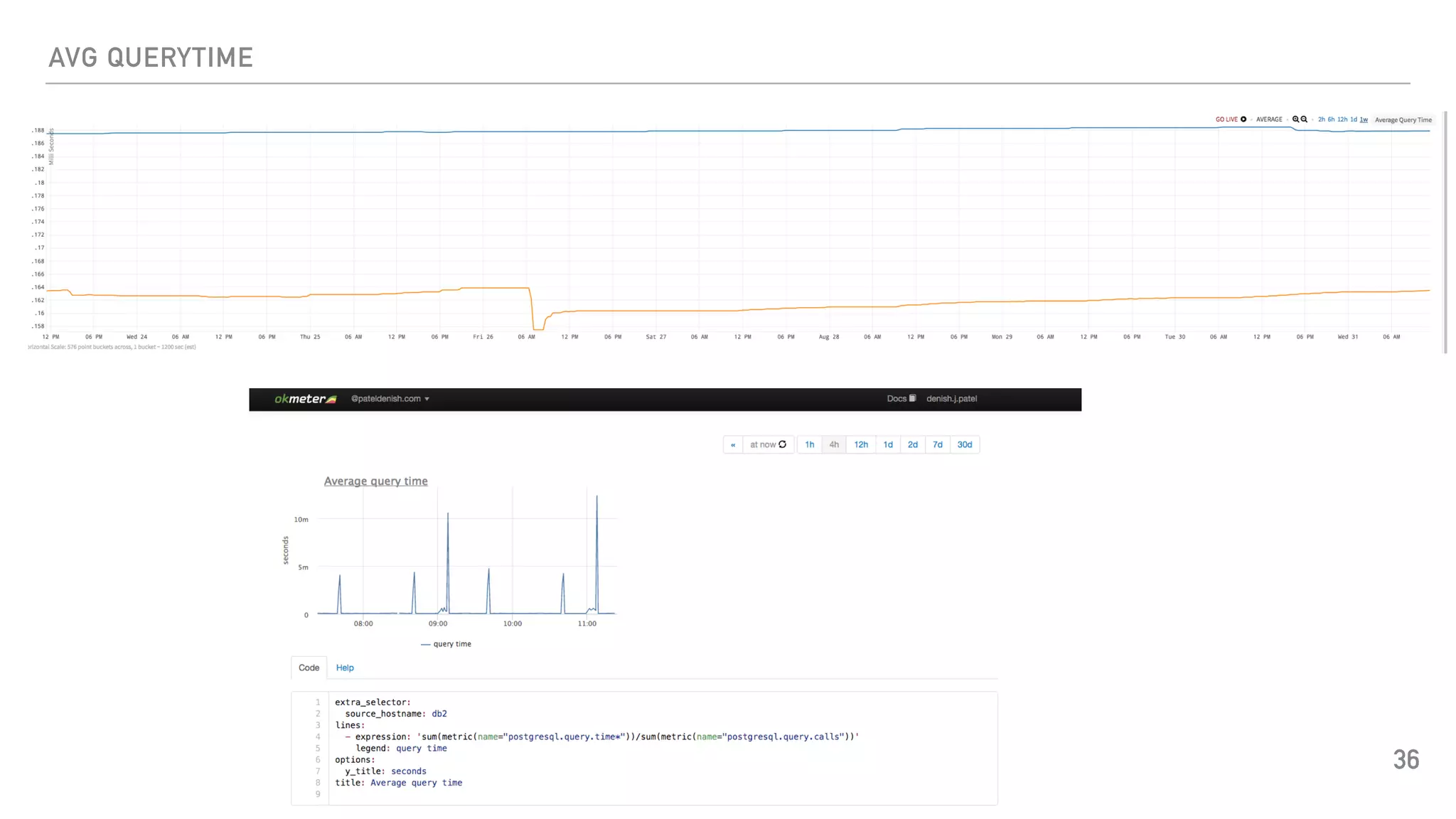Viewport: 1456px width, 819px height.
Task: Click the query time legend entry
Action: tap(446, 644)
